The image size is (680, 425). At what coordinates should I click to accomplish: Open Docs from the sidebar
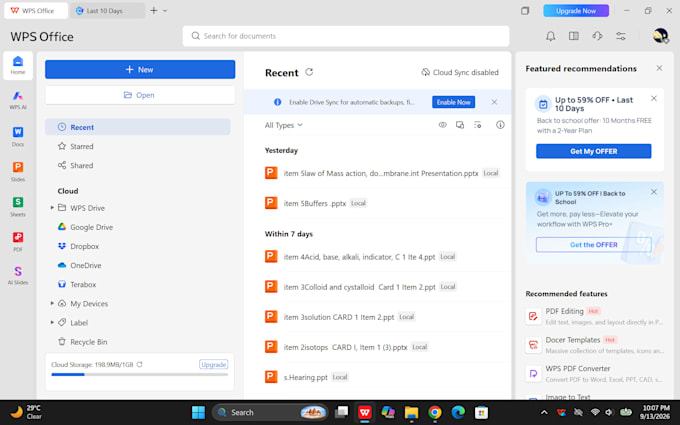[18, 136]
